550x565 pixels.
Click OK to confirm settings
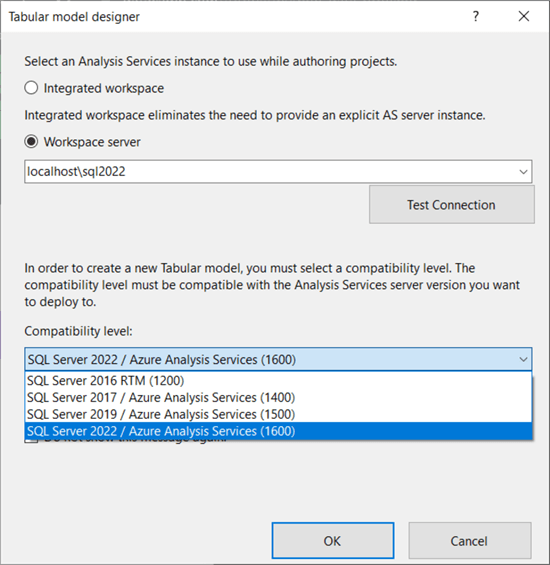(333, 540)
